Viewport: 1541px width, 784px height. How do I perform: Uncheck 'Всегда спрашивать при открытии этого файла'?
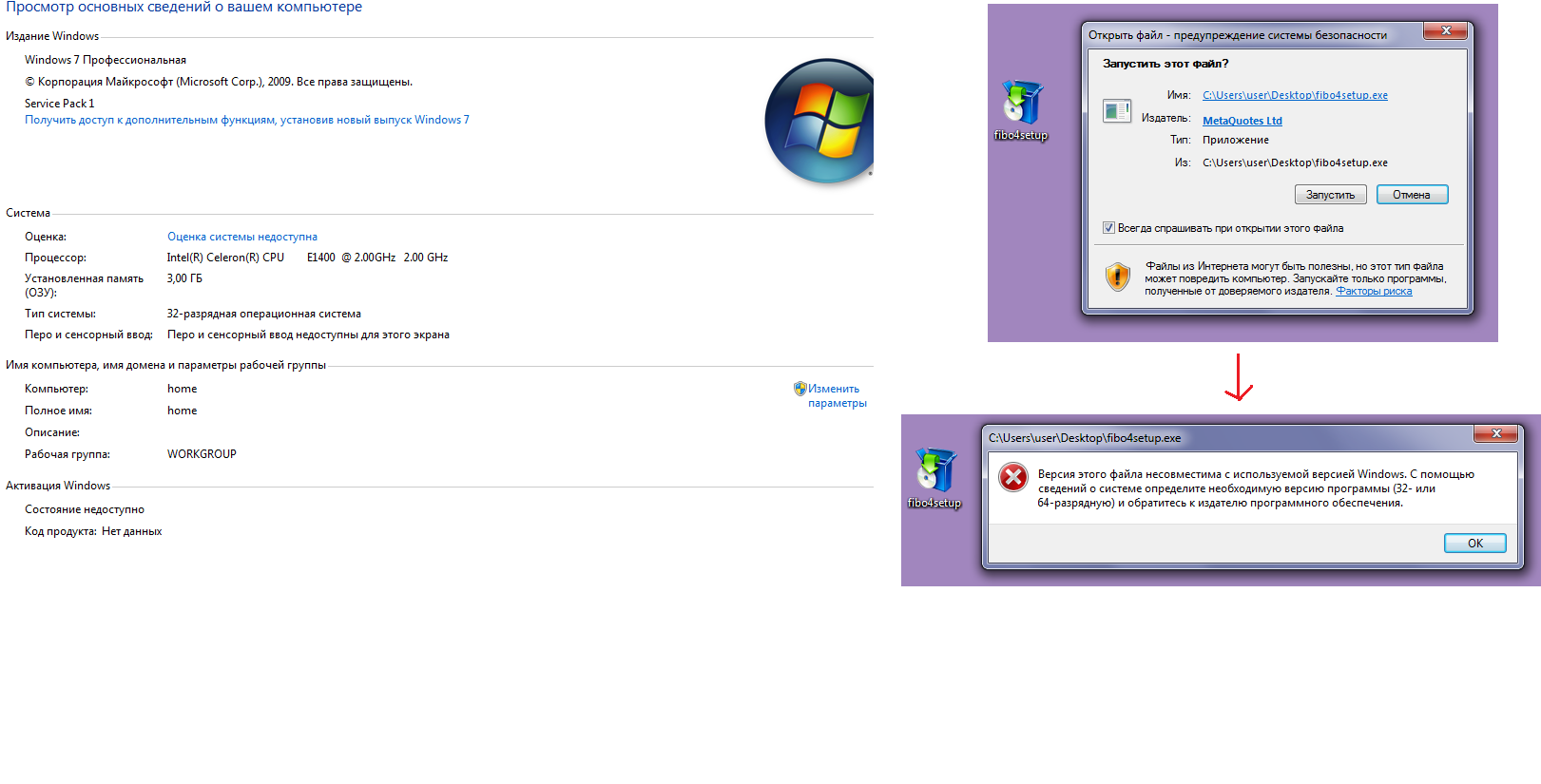[x=1108, y=228]
